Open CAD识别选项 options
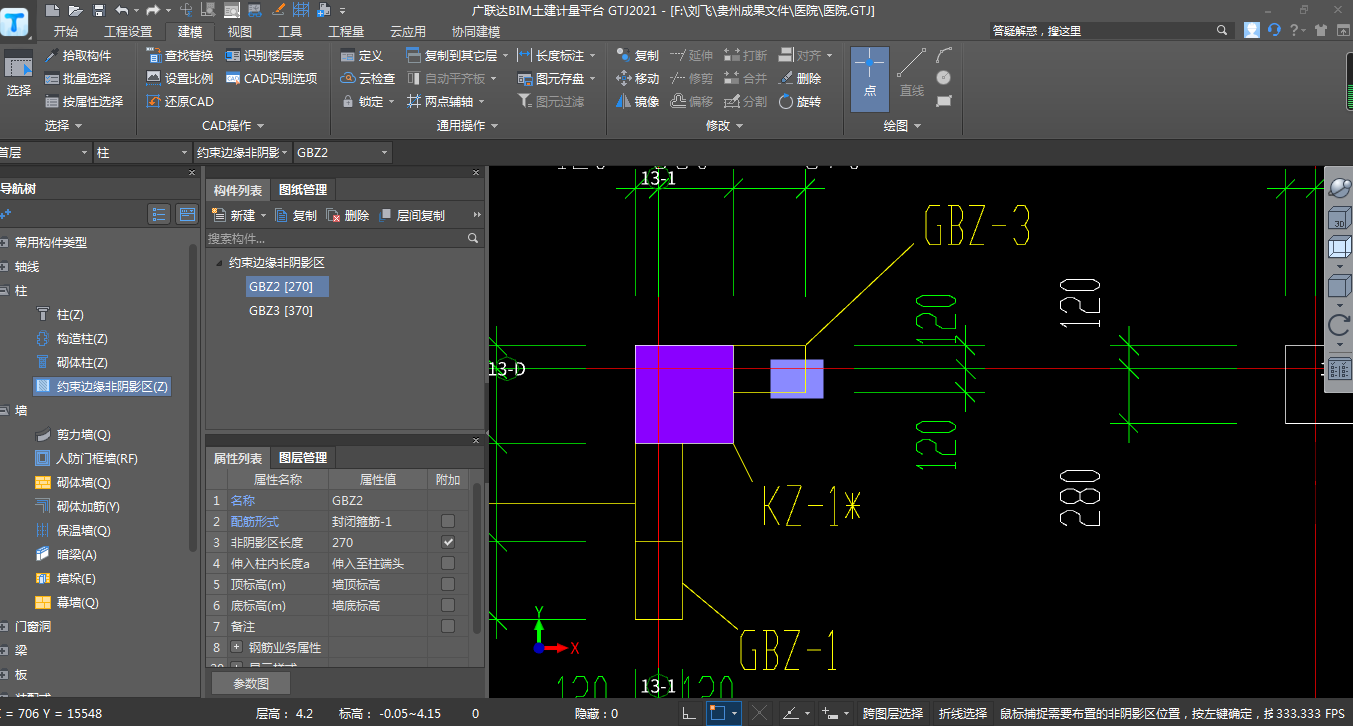Image resolution: width=1353 pixels, height=726 pixels. pyautogui.click(x=272, y=78)
